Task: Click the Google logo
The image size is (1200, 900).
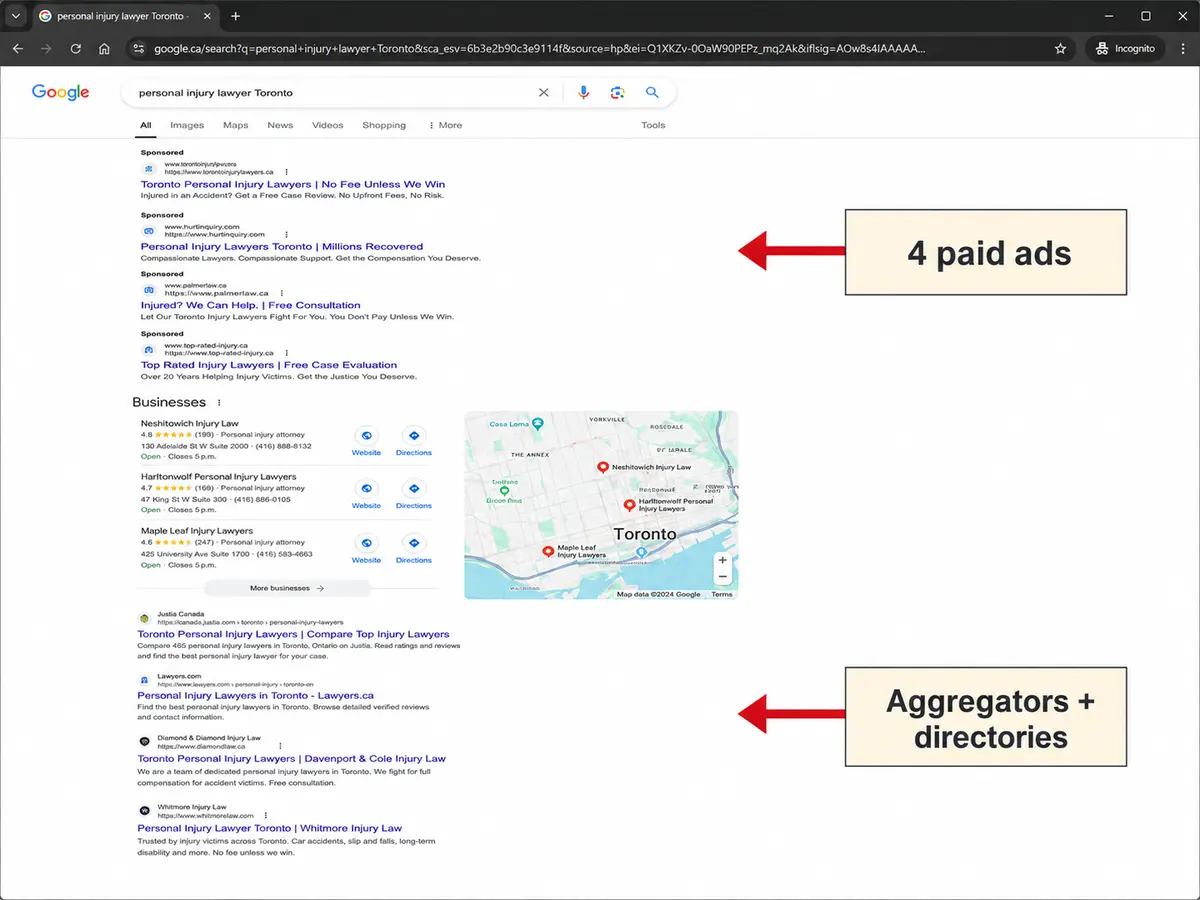Action: pyautogui.click(x=60, y=92)
